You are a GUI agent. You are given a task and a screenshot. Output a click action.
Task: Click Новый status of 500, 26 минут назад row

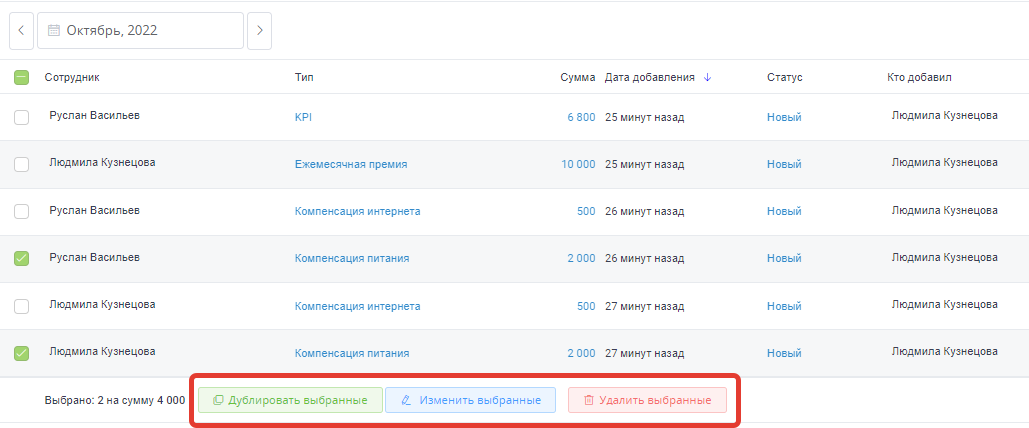point(784,211)
